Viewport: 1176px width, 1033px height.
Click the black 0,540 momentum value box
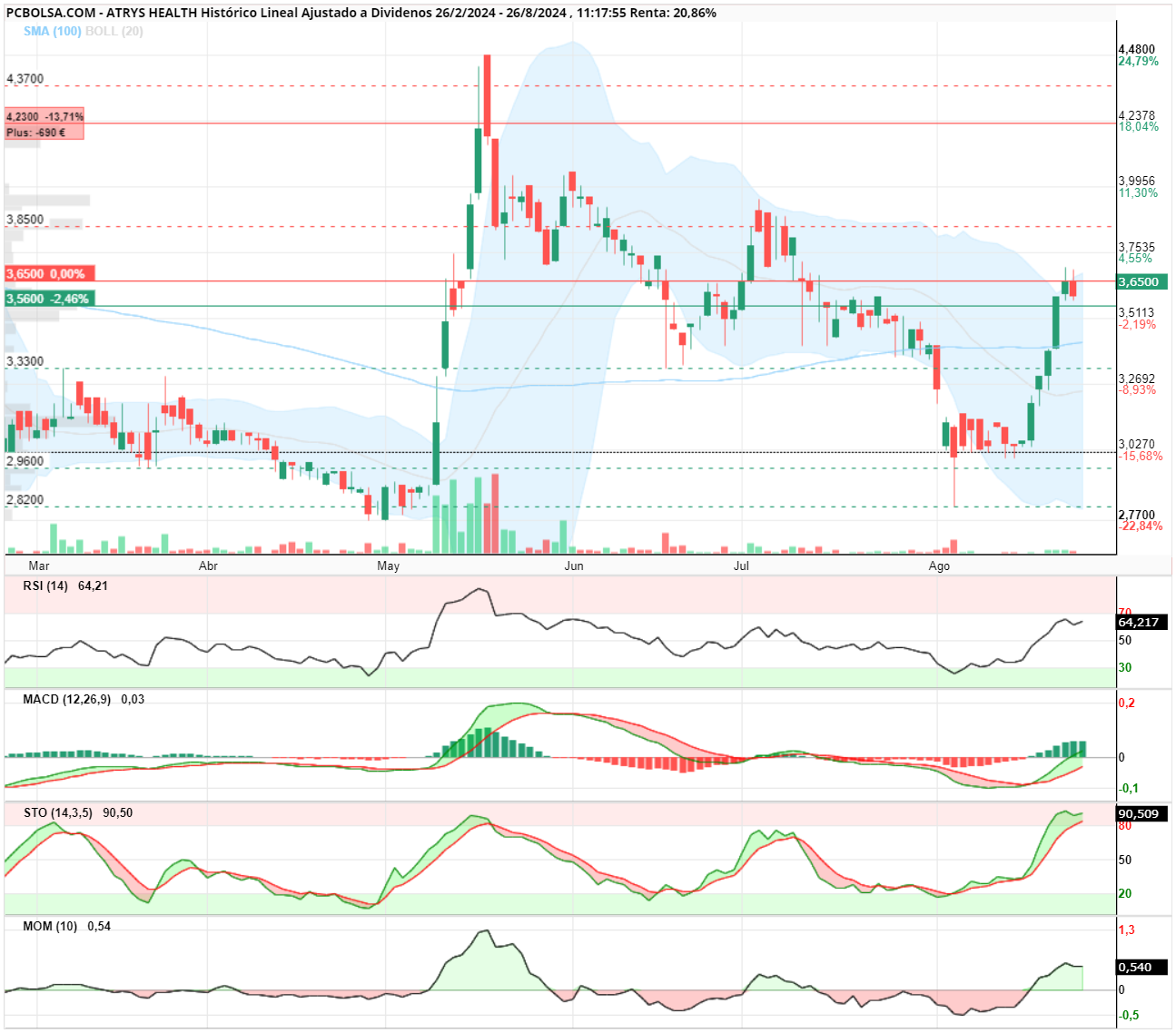coord(1141,967)
